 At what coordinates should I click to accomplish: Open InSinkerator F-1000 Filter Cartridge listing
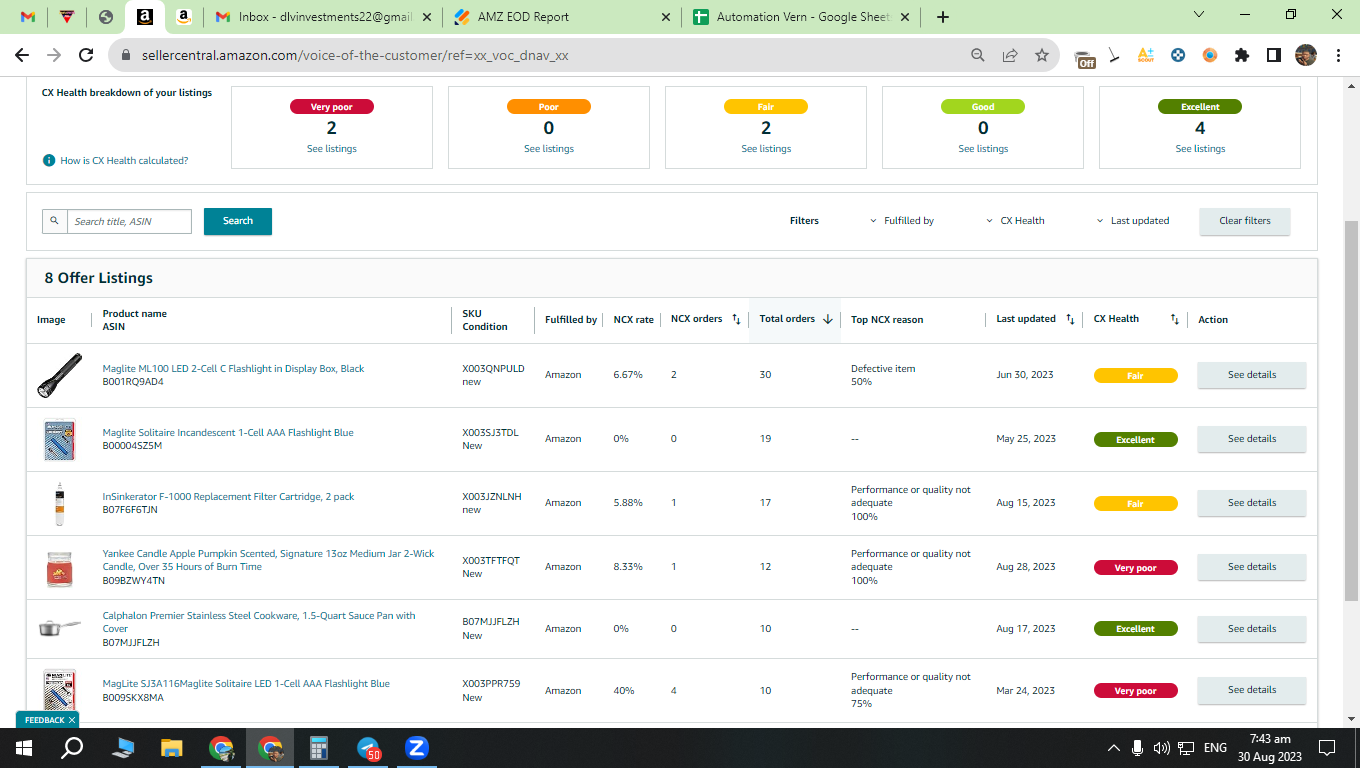click(228, 496)
